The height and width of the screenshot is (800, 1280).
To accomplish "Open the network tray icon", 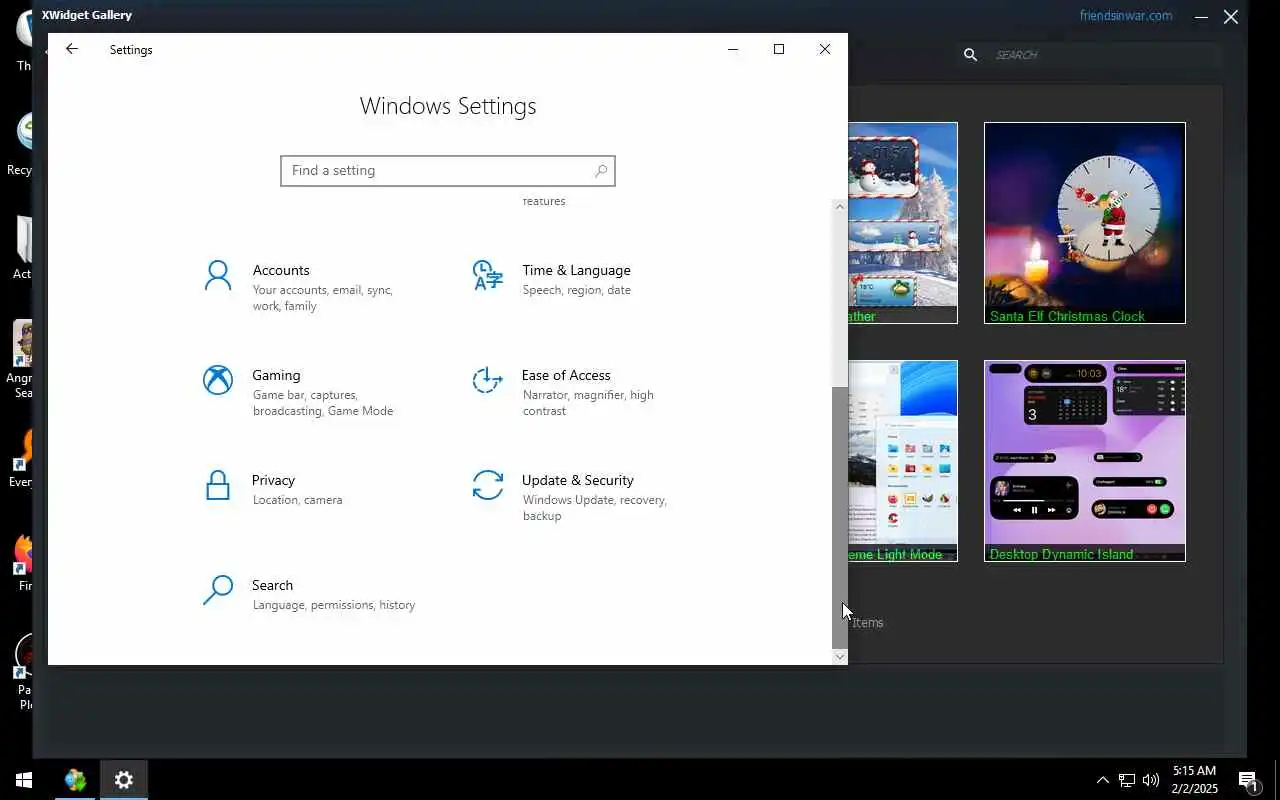I will pyautogui.click(x=1127, y=780).
